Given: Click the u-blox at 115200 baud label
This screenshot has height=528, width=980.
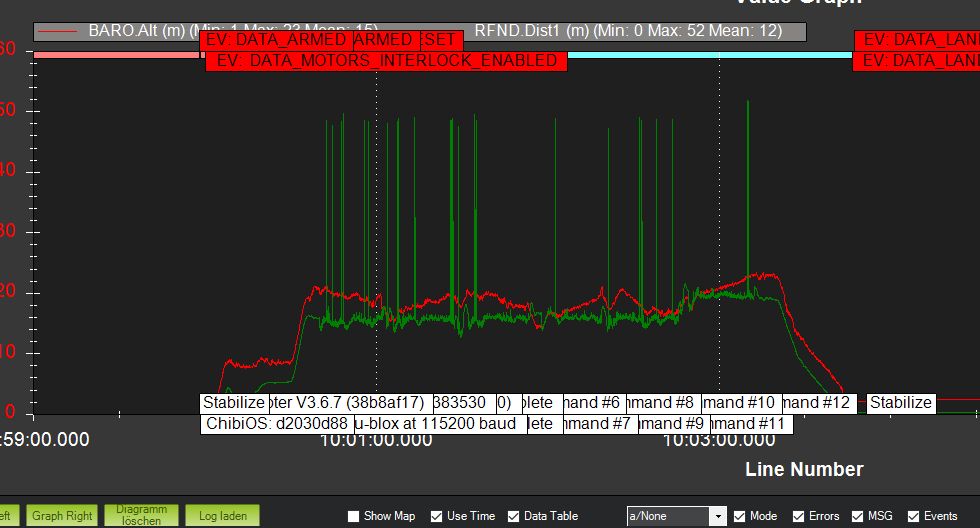Looking at the screenshot, I should 440,424.
